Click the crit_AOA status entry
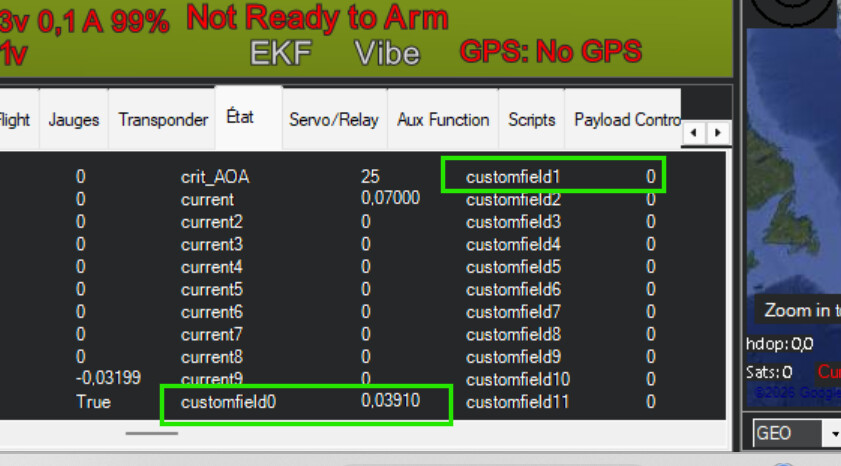 [215, 177]
